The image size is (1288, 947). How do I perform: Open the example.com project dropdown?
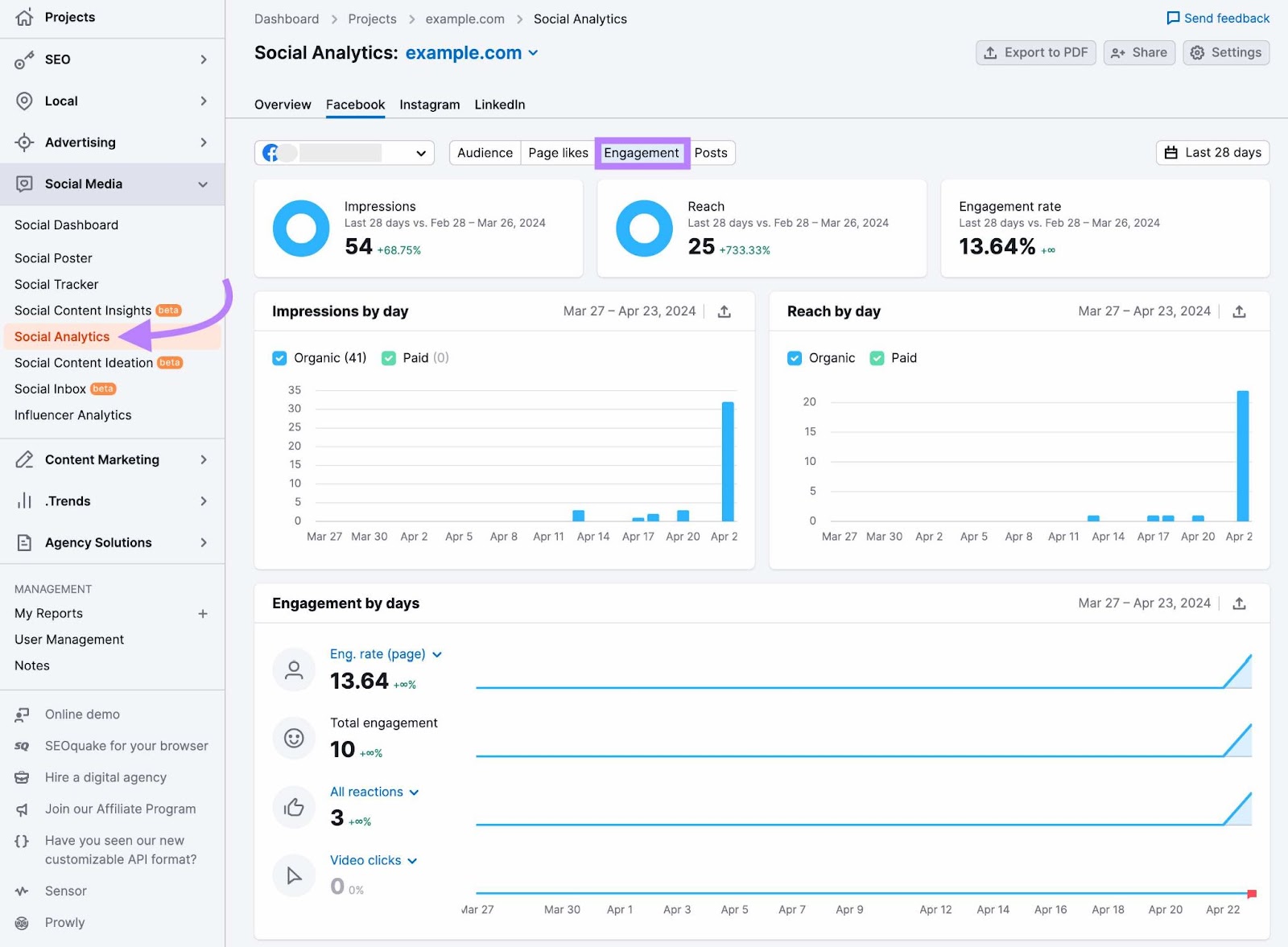(x=472, y=53)
